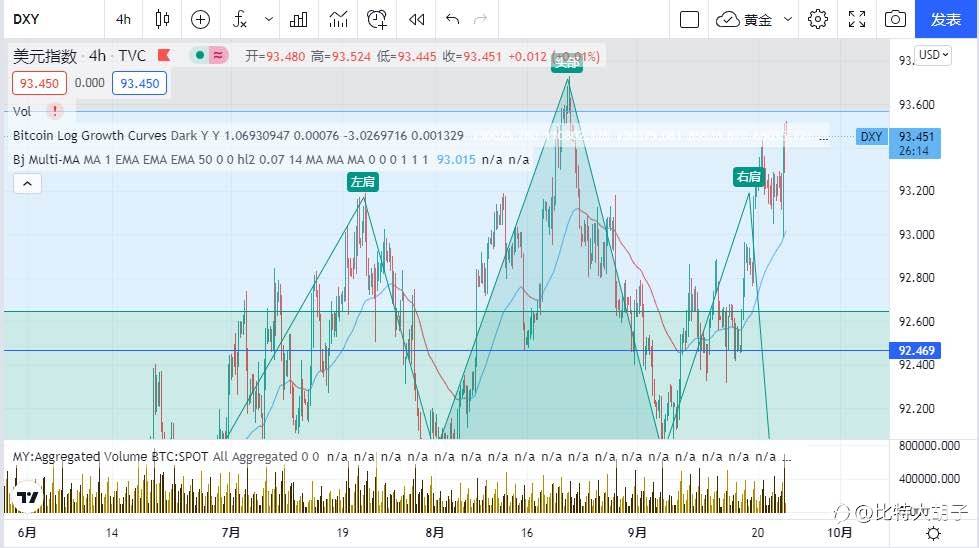979x548 pixels.
Task: Click the pink approximate-data indicator
Action: tap(218, 56)
